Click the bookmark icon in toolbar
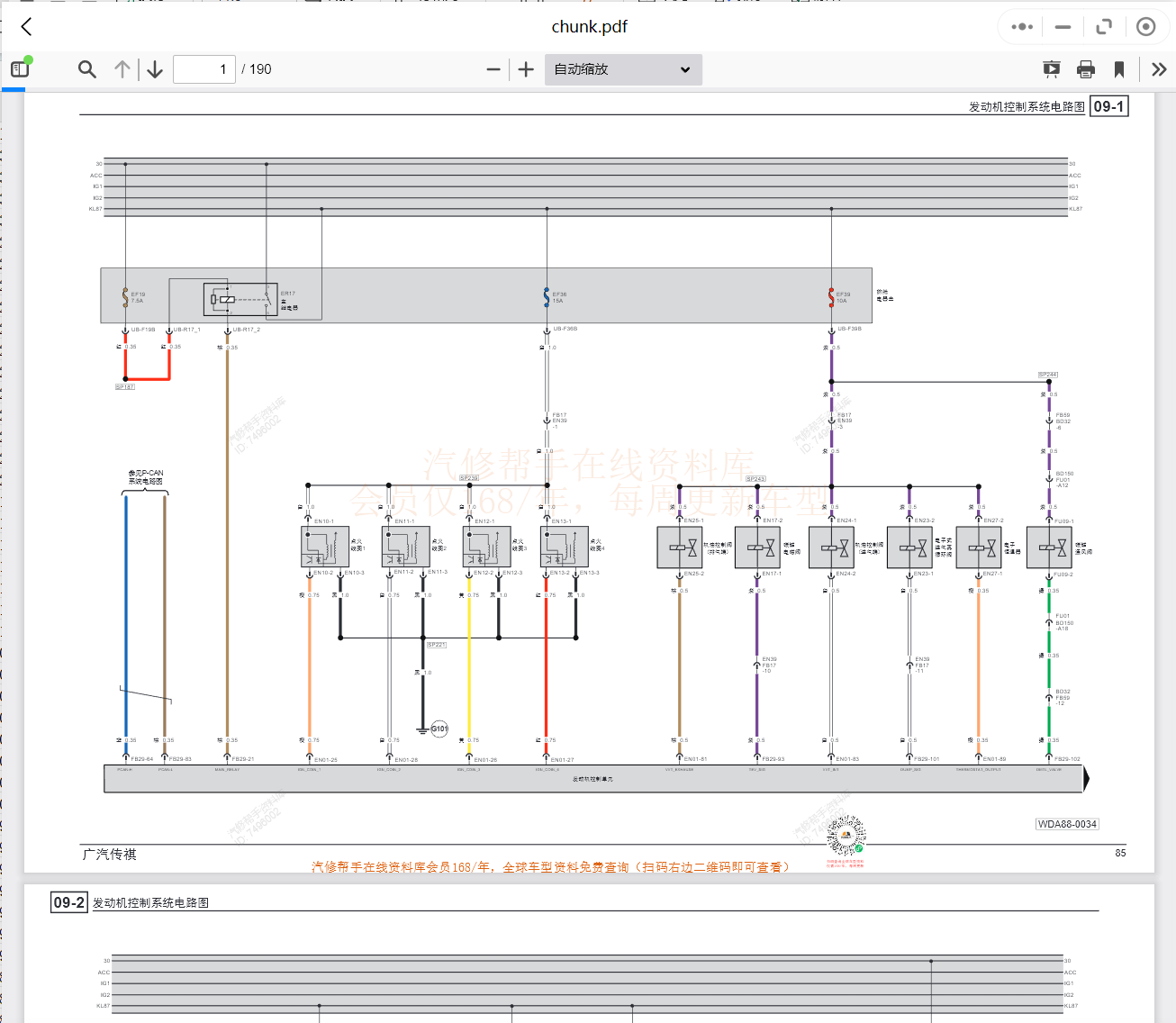1176x1023 pixels. (x=1119, y=69)
